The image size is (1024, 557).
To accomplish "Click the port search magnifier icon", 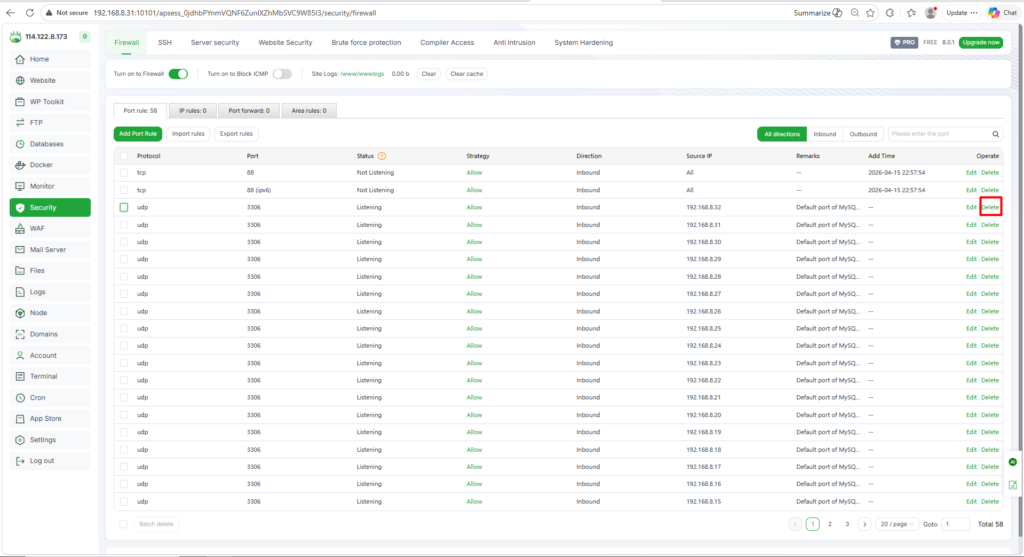I will click(995, 134).
